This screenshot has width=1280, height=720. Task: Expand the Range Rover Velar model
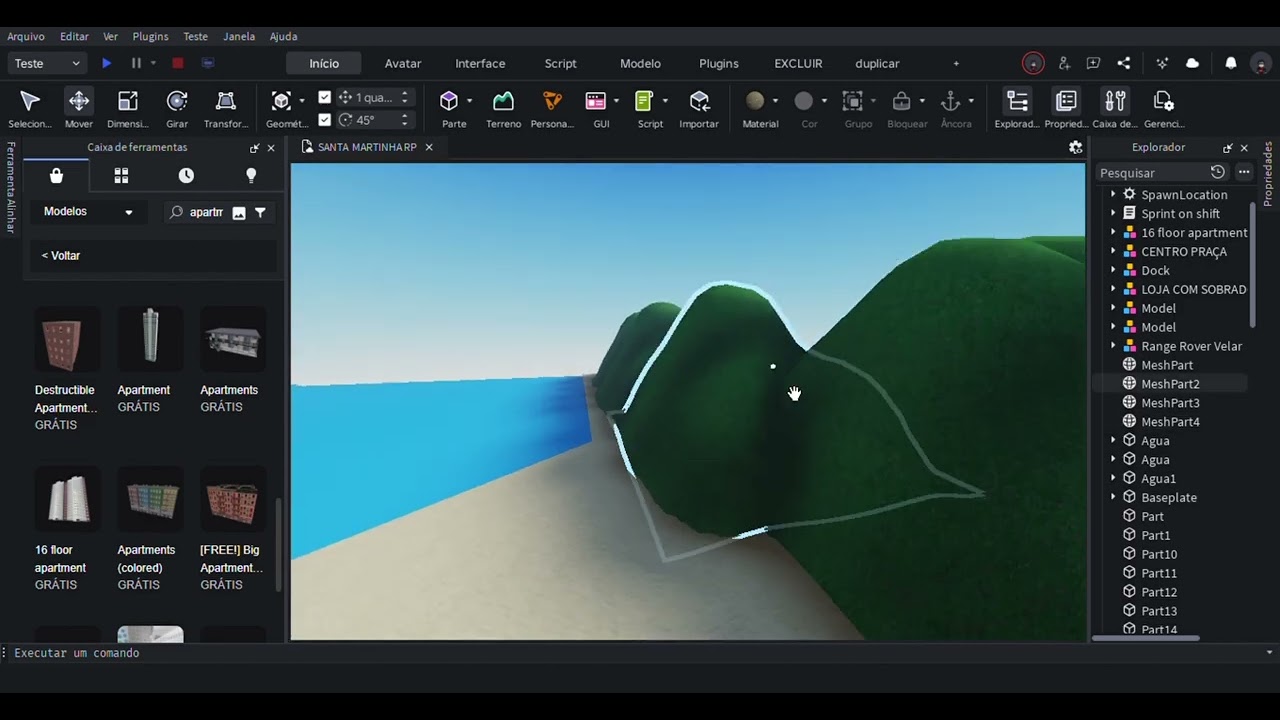click(x=1113, y=346)
